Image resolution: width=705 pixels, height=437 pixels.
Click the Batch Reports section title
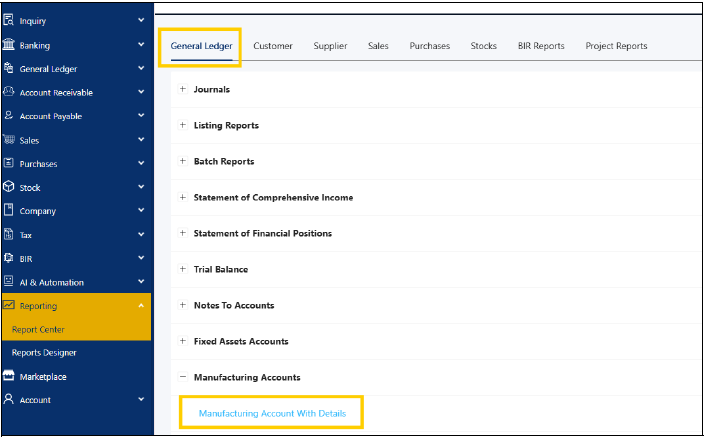tap(224, 161)
